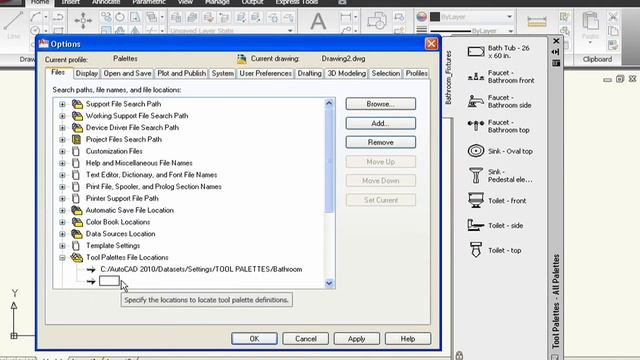Click the Tool Palettes File Locations folder icon
Image resolution: width=640 pixels, height=360 pixels.
[76, 258]
